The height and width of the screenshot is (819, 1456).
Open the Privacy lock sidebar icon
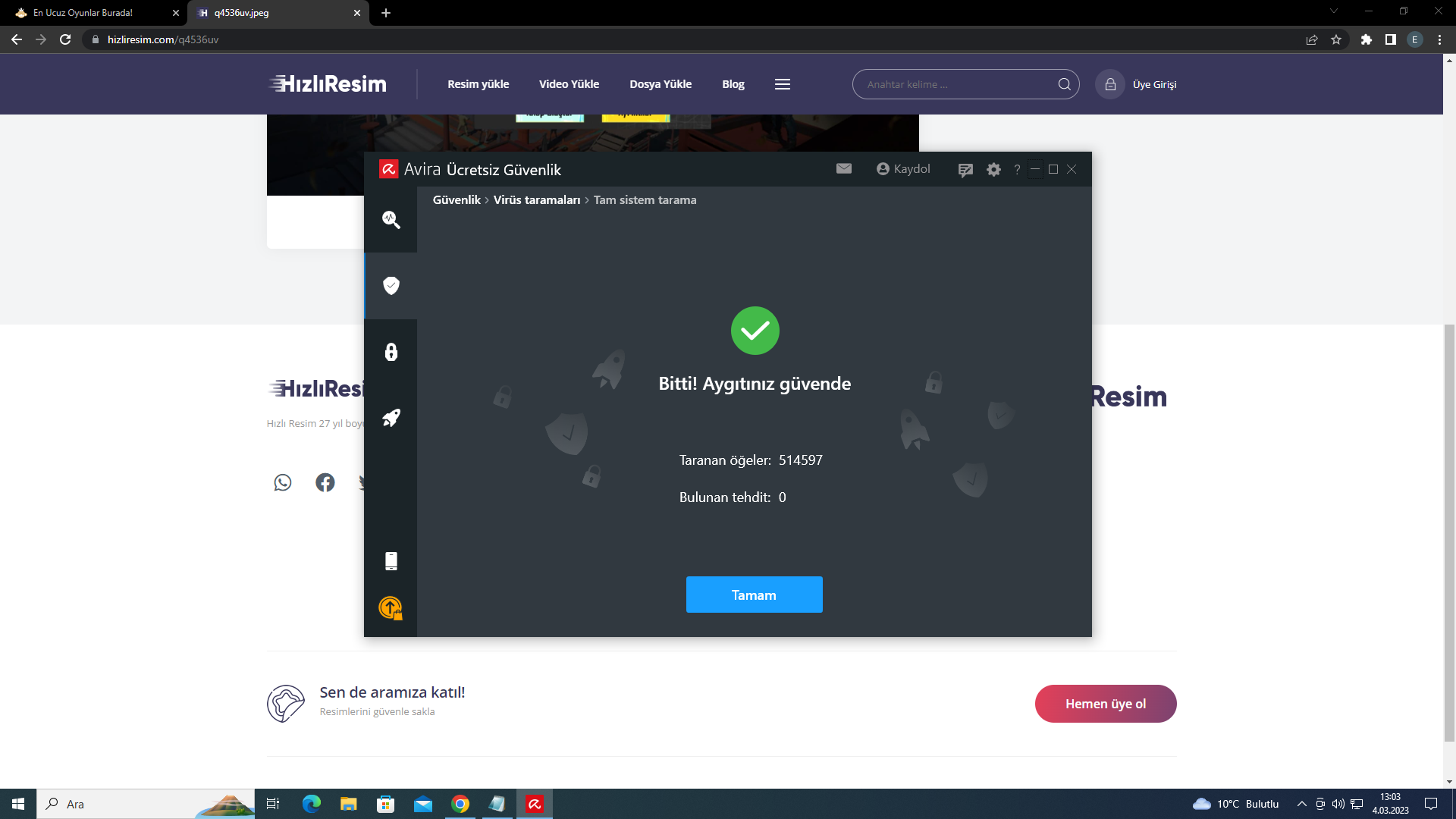click(x=391, y=352)
